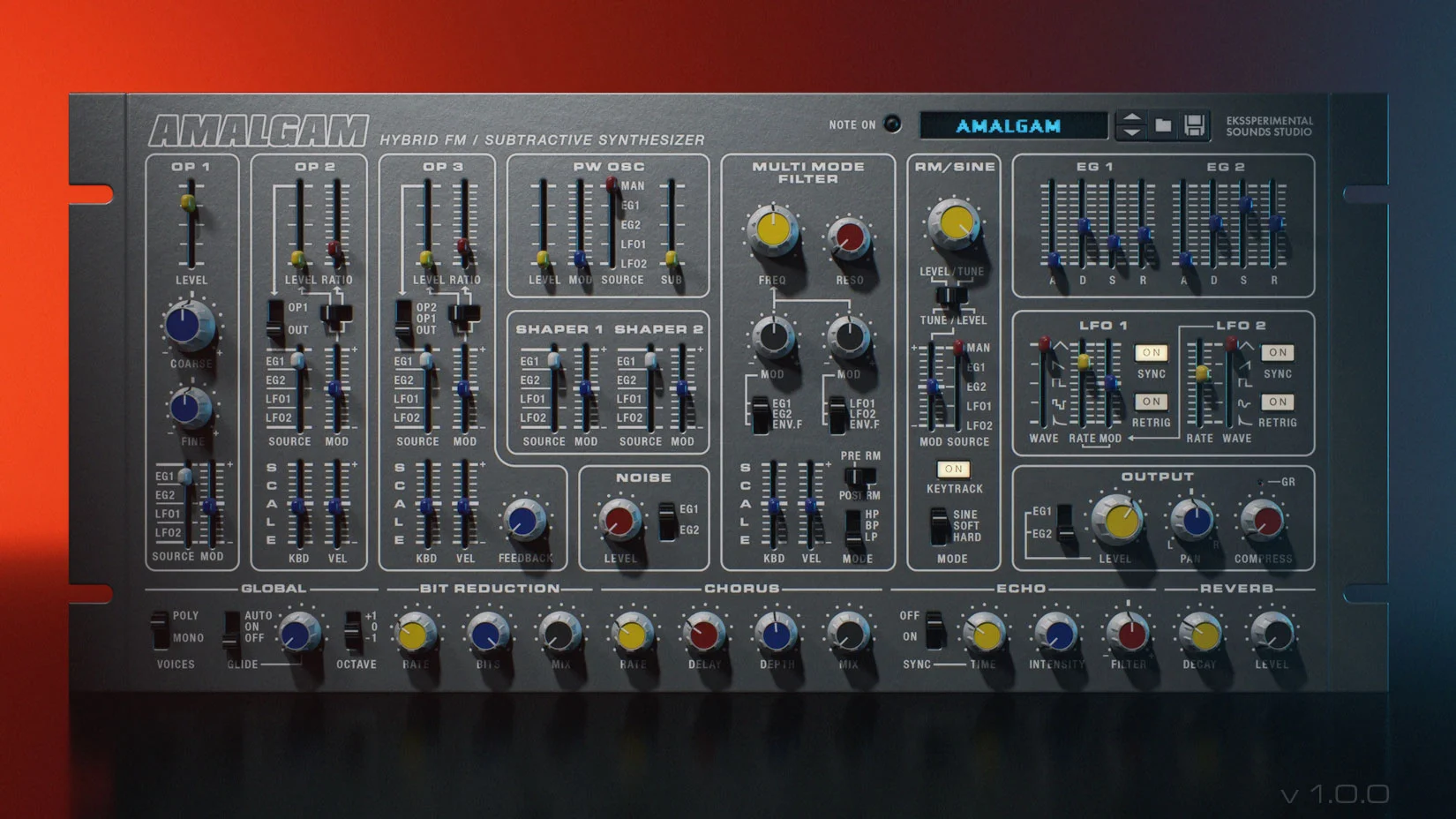Click the red COMPRESS knob
The width and height of the screenshot is (1456, 819).
click(1263, 520)
